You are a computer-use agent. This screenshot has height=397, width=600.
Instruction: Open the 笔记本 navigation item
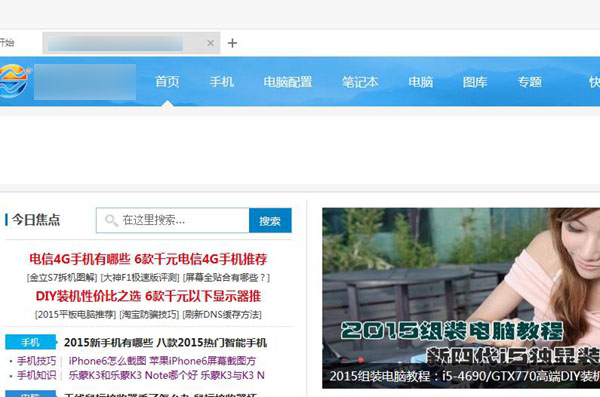(360, 82)
